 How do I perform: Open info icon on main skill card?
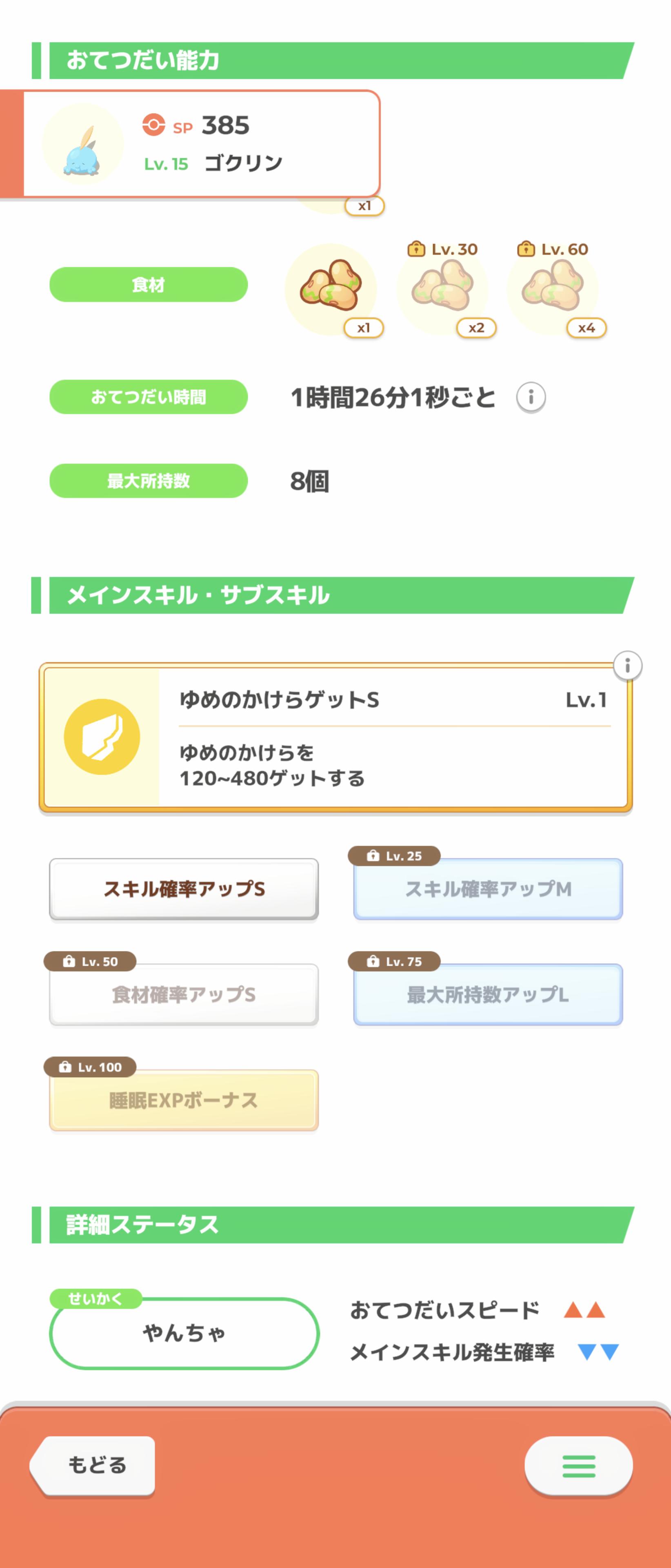(x=627, y=665)
